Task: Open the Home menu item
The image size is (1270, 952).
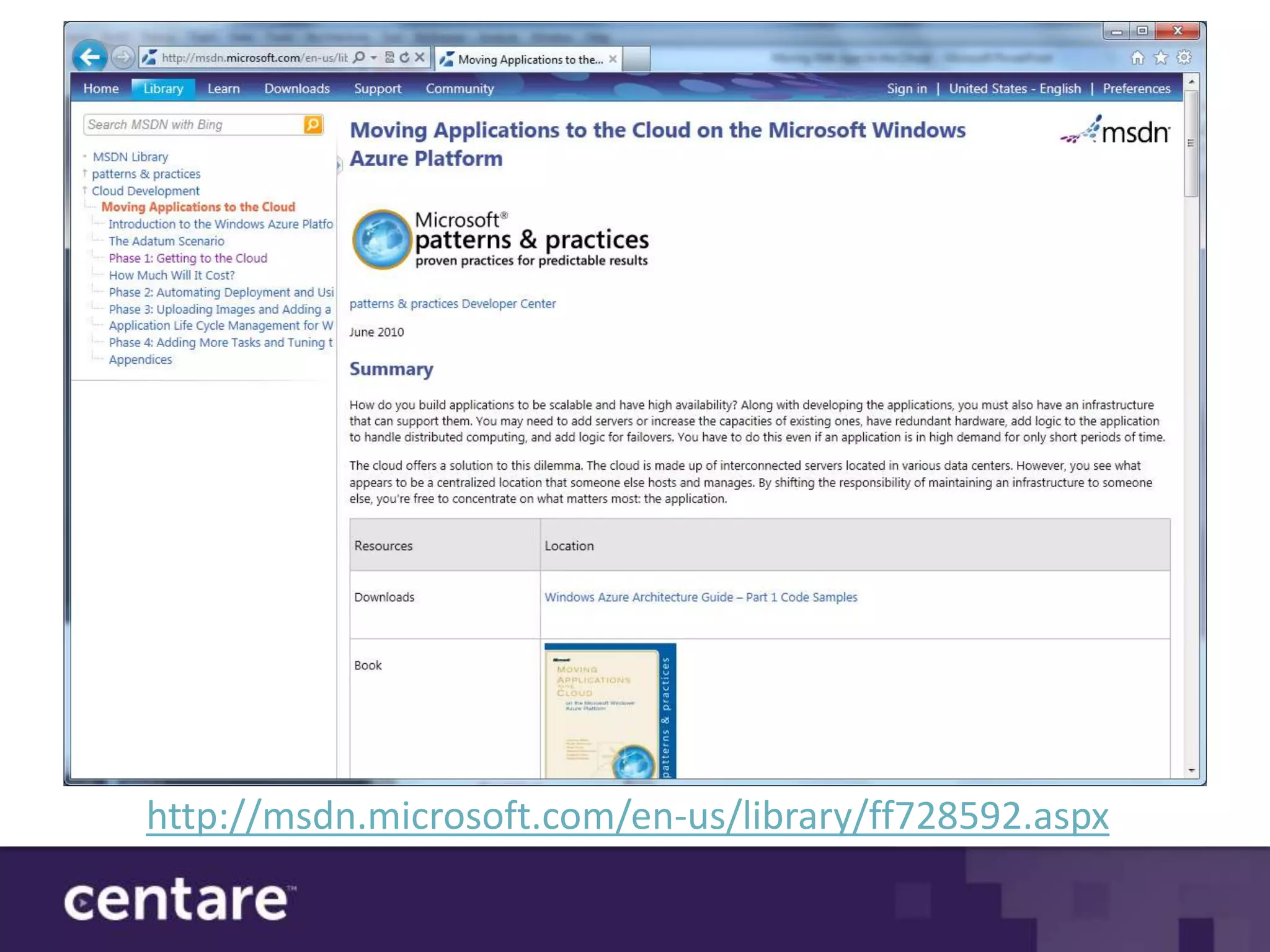Action: tap(101, 89)
